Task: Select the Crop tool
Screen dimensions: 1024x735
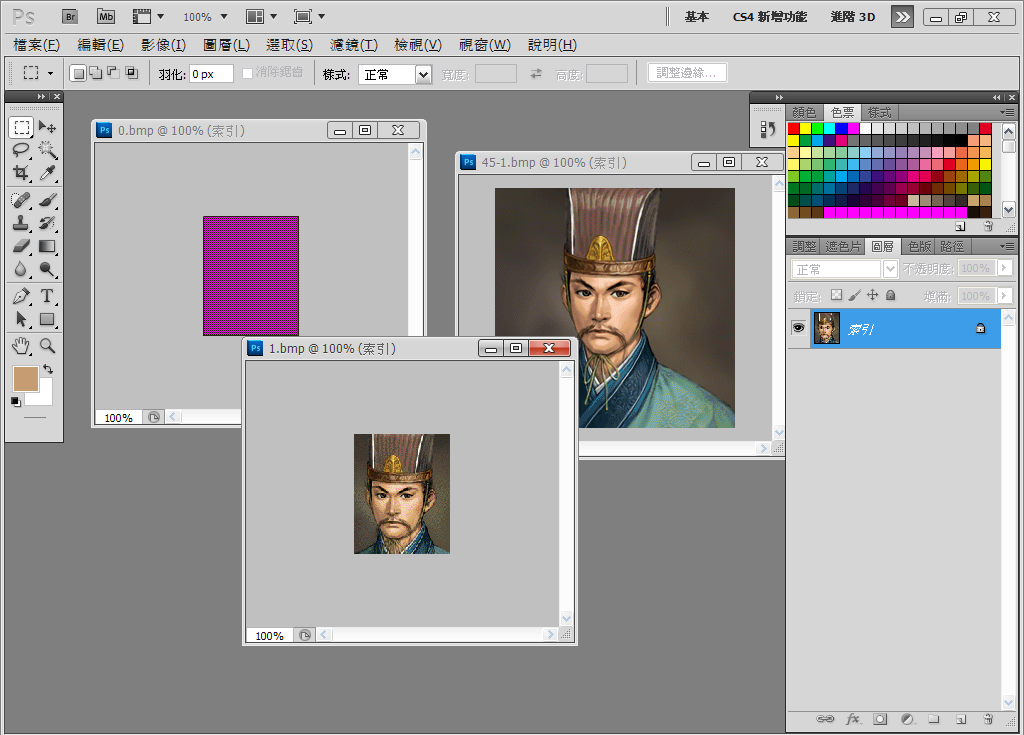Action: tap(21, 173)
